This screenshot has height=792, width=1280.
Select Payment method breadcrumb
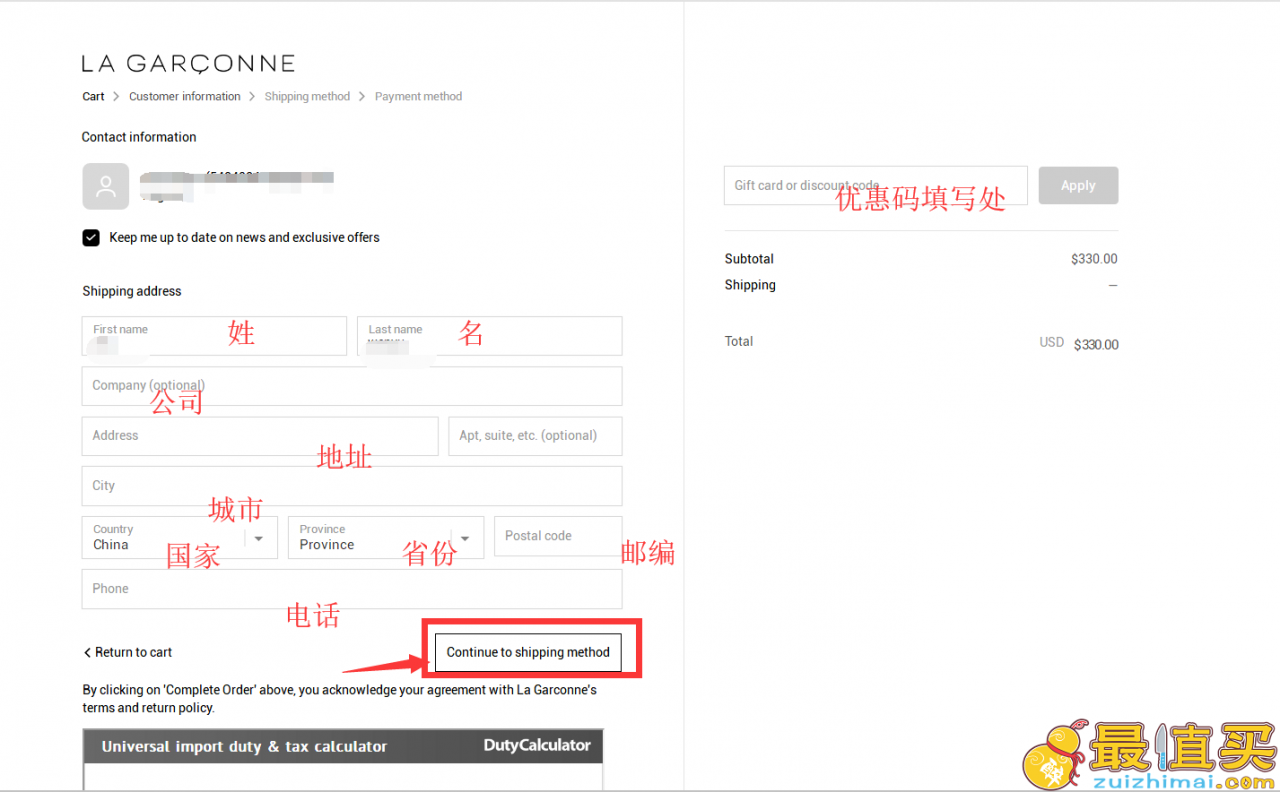pyautogui.click(x=418, y=97)
